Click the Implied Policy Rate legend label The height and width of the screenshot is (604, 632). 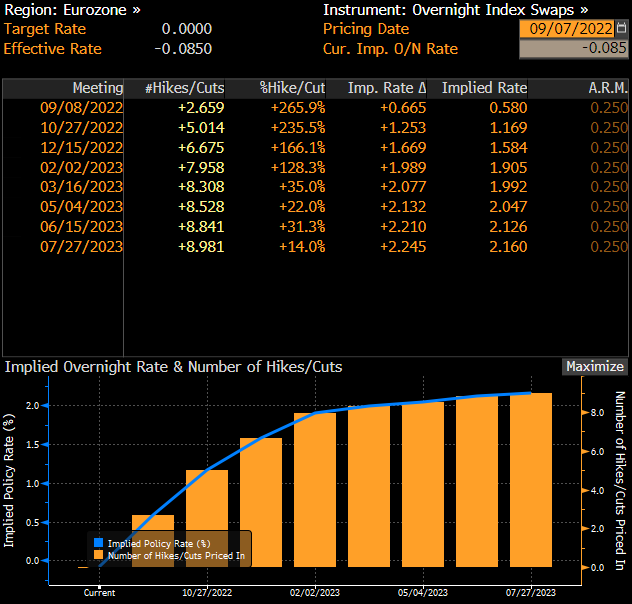[156, 541]
